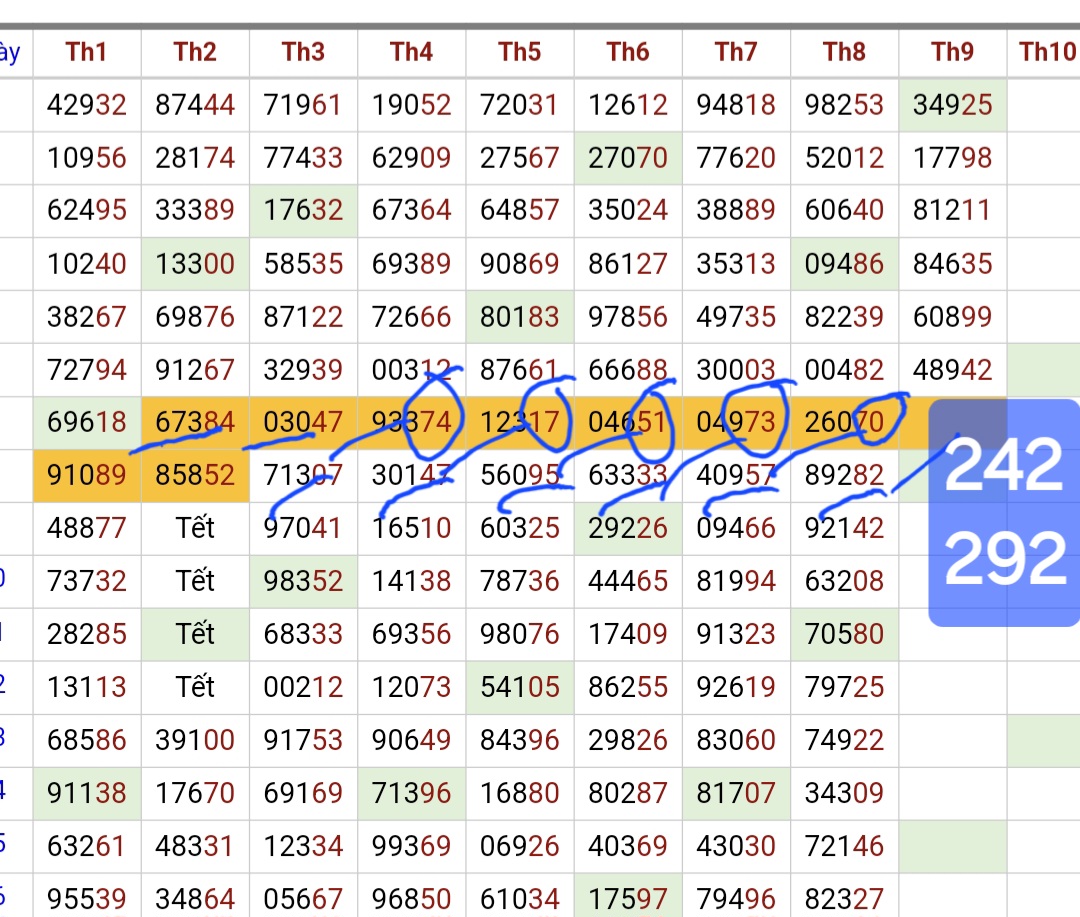The width and height of the screenshot is (1080, 917).
Task: Click cell 99369 in Th4
Action: pyautogui.click(x=411, y=846)
